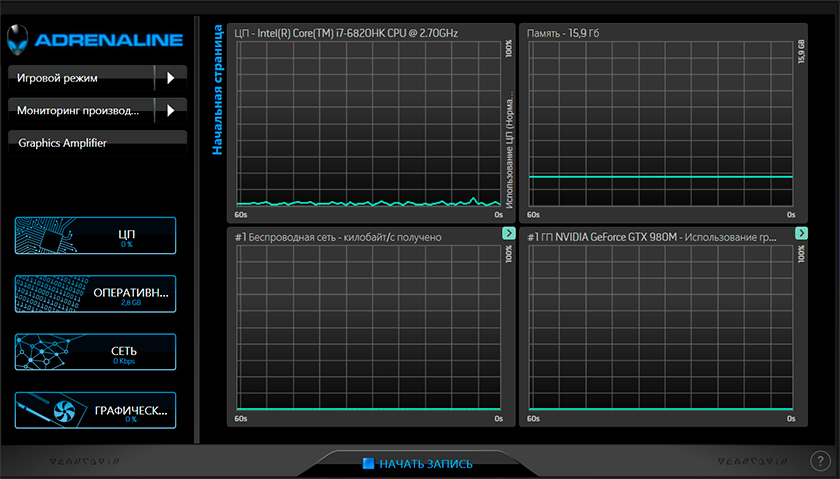The width and height of the screenshot is (840, 479).
Task: Expand the Игровой режим menu arrow
Action: [170, 78]
